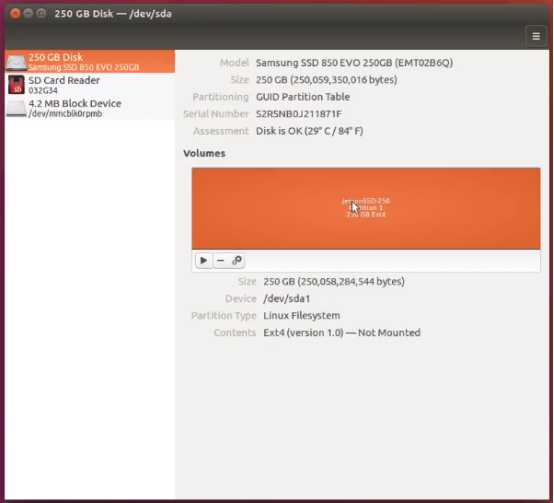The height and width of the screenshot is (503, 554).
Task: Select the SD Card Reader icon
Action: (x=16, y=85)
